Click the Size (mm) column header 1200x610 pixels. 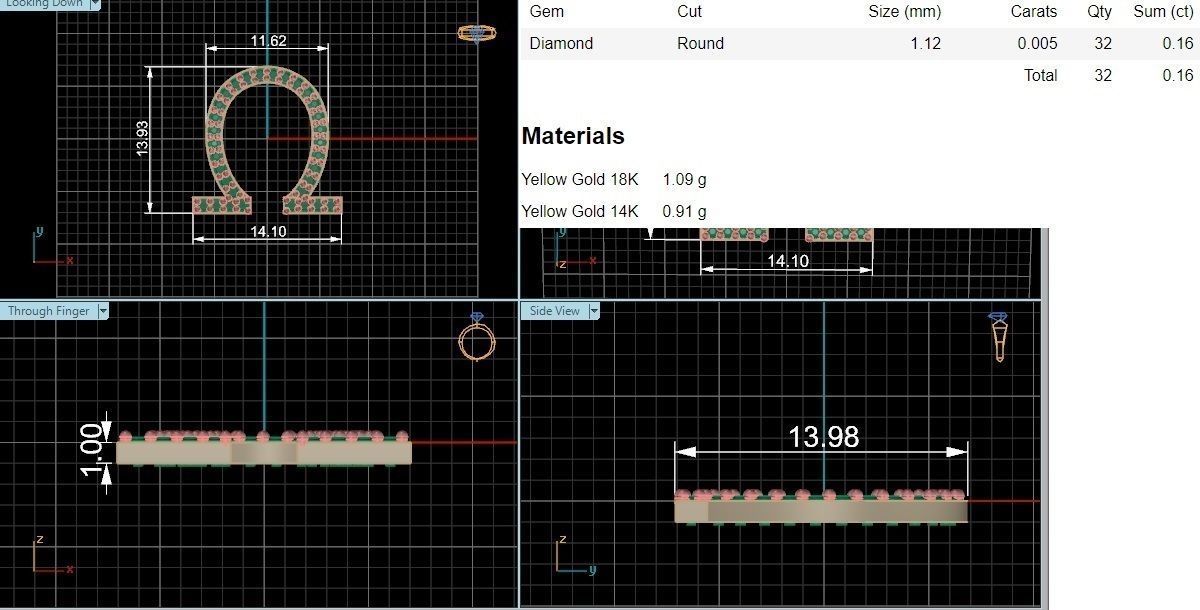tap(904, 12)
